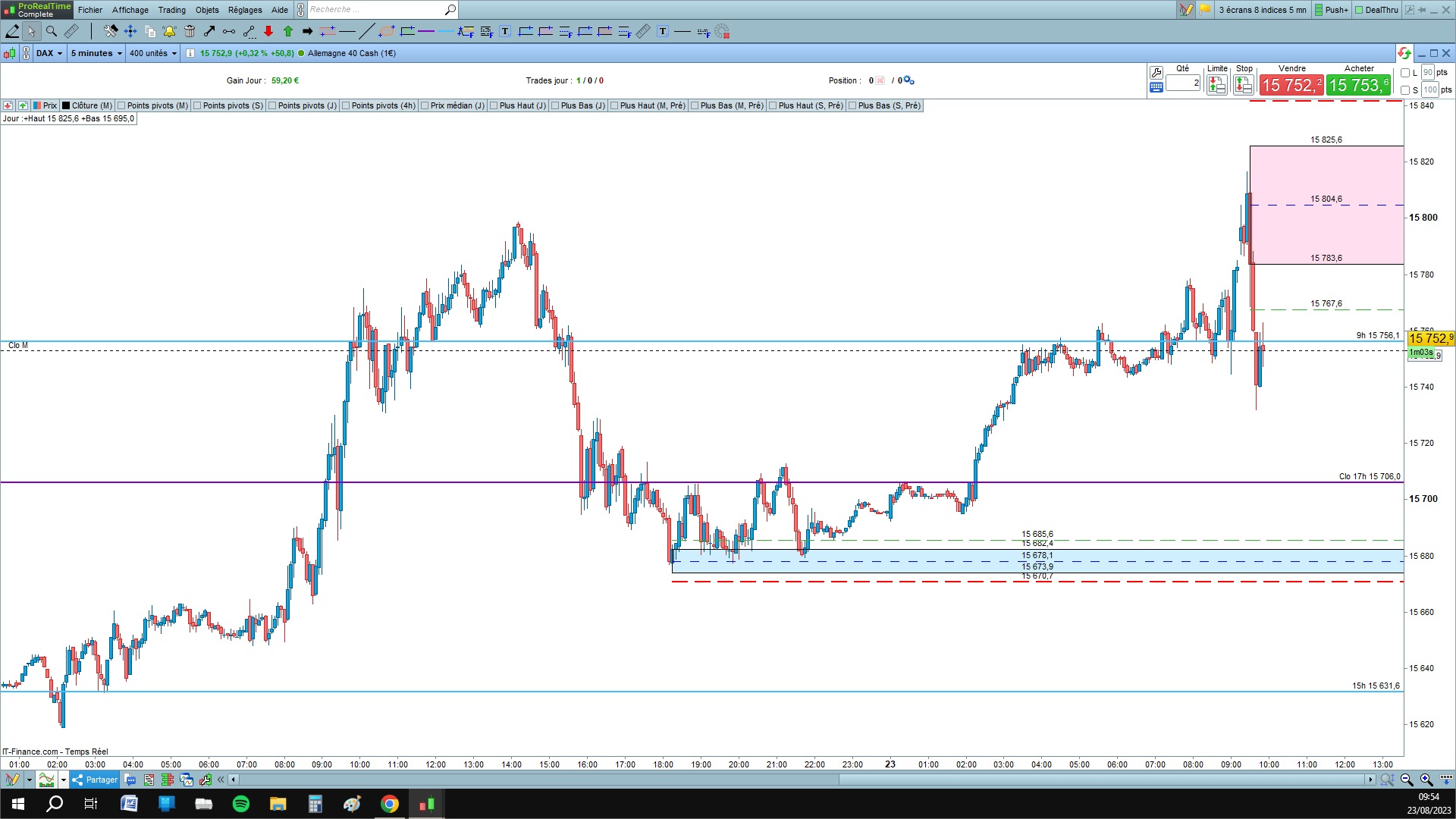The image size is (1456, 819).
Task: Select the green up arrow tool
Action: tap(288, 31)
